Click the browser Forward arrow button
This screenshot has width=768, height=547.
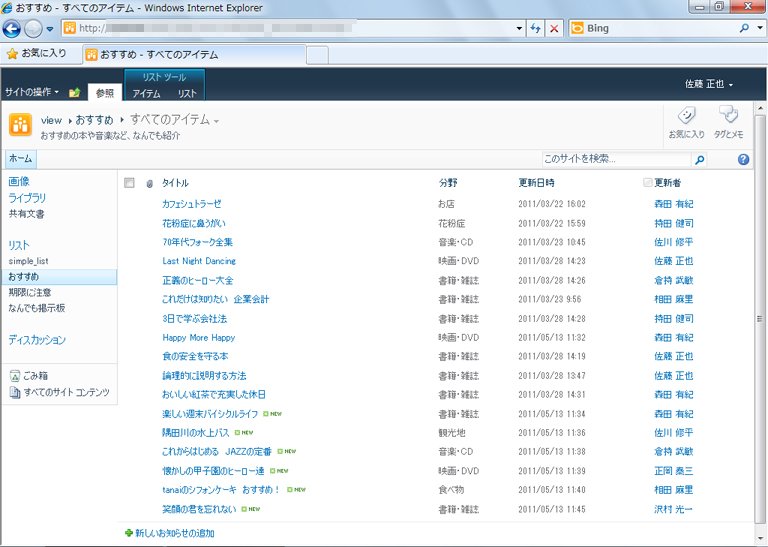(x=33, y=29)
